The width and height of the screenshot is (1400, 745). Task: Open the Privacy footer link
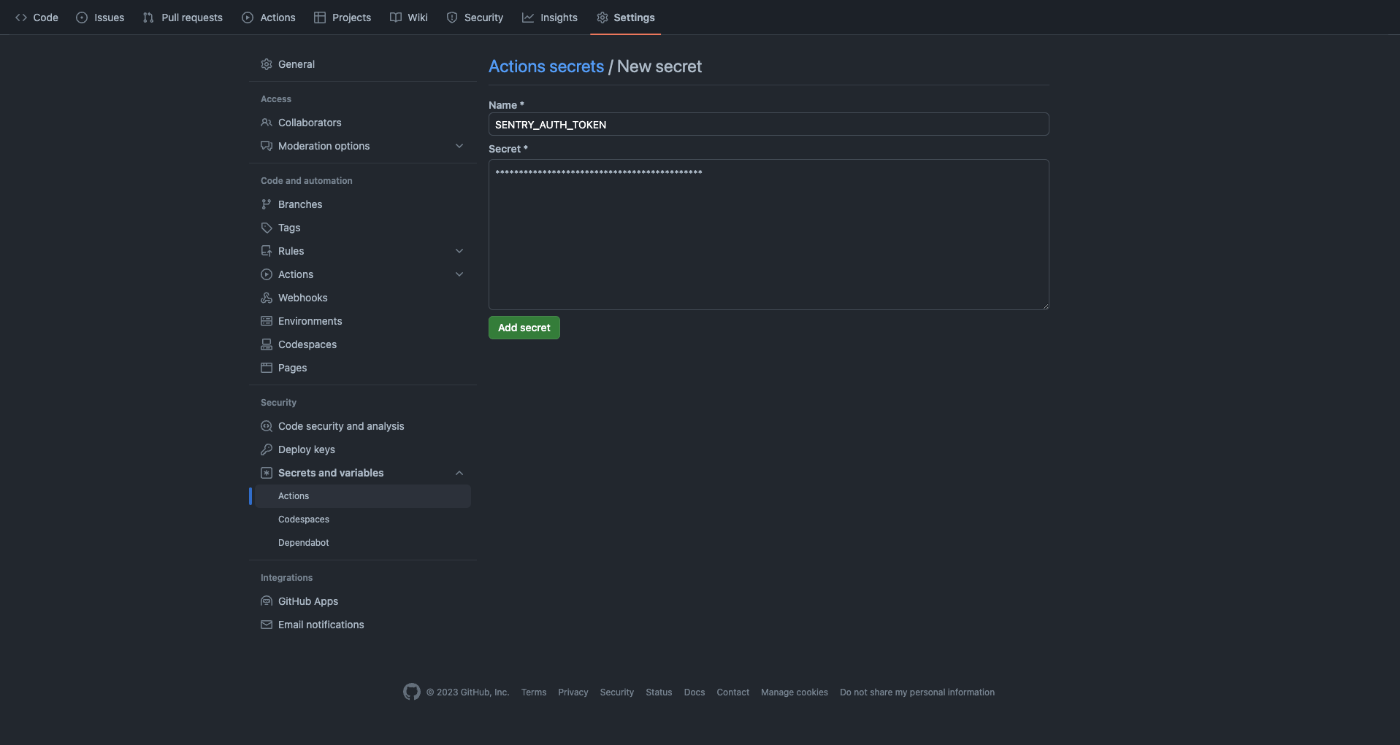(x=573, y=692)
